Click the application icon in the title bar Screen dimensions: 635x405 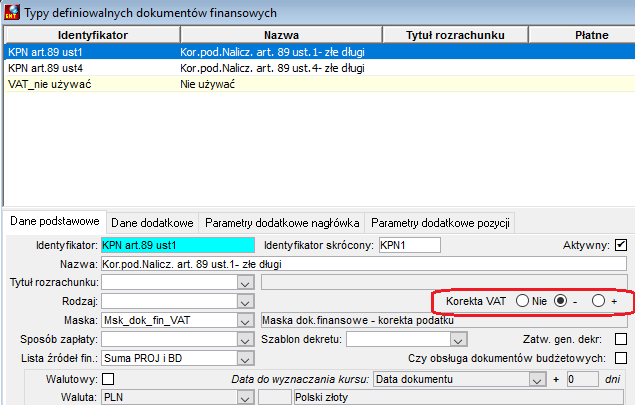[12, 12]
